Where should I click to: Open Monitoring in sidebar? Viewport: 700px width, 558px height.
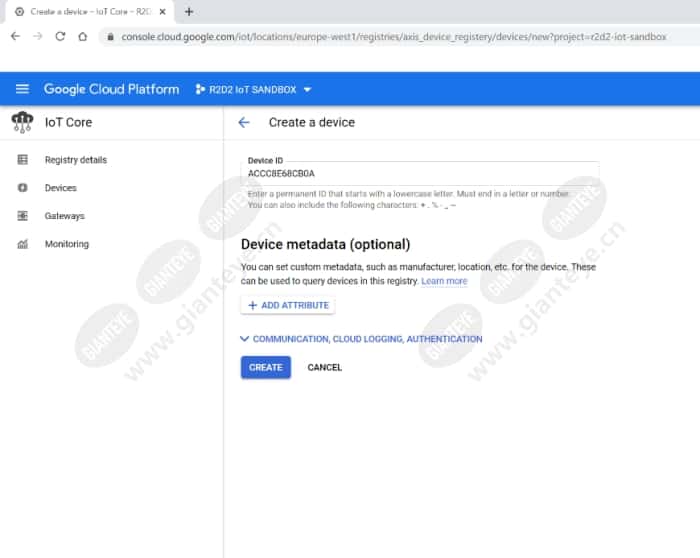67,244
